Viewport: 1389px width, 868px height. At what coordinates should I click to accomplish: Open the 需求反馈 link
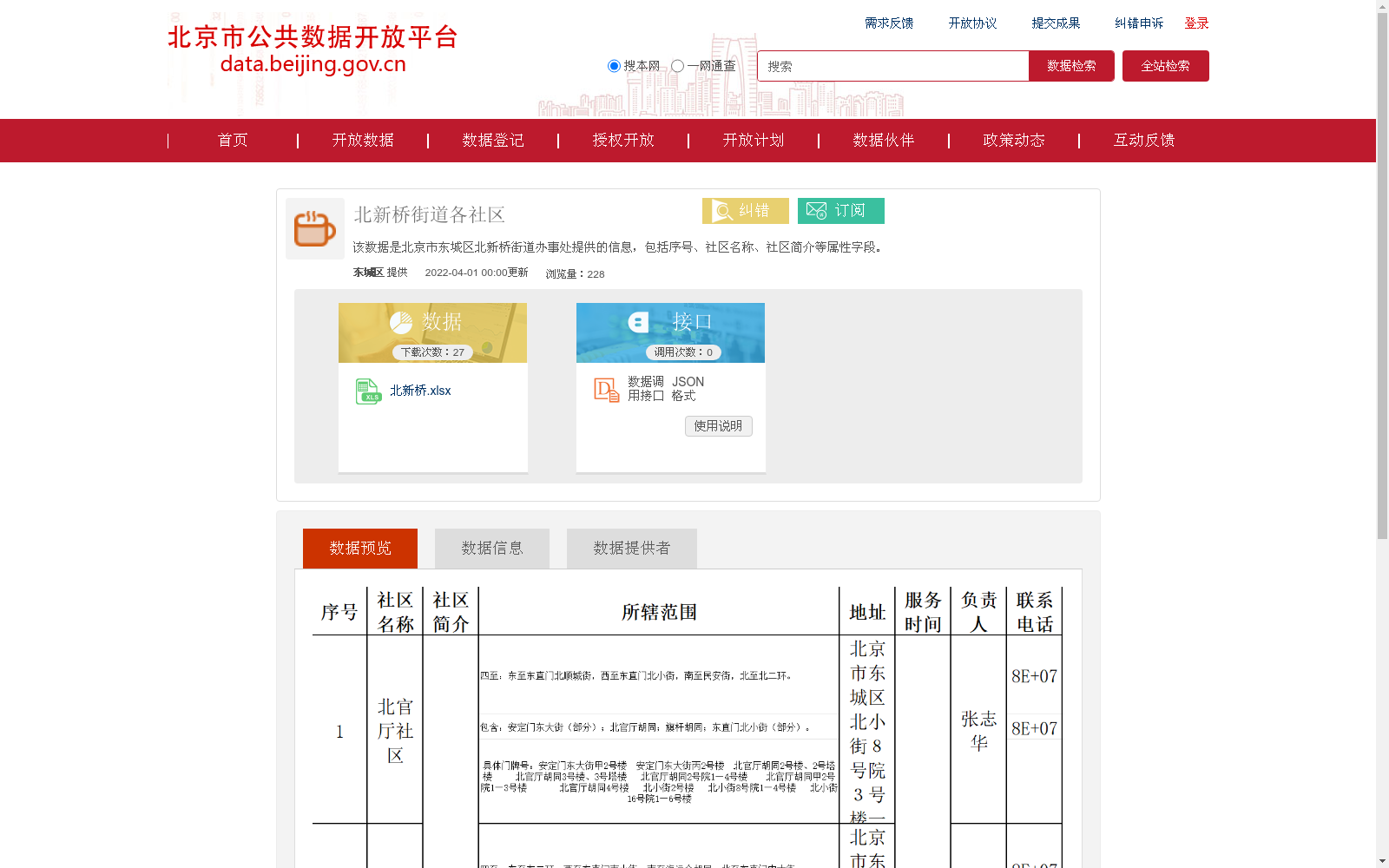click(x=889, y=23)
